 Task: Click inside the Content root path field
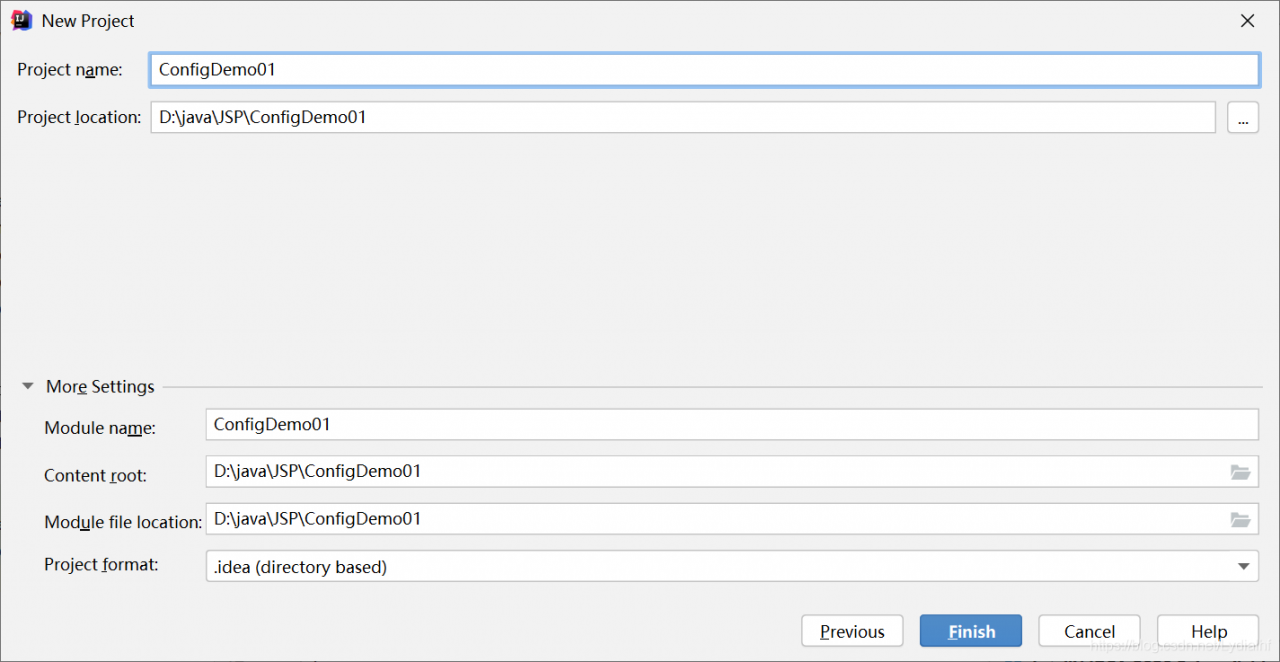(x=715, y=471)
